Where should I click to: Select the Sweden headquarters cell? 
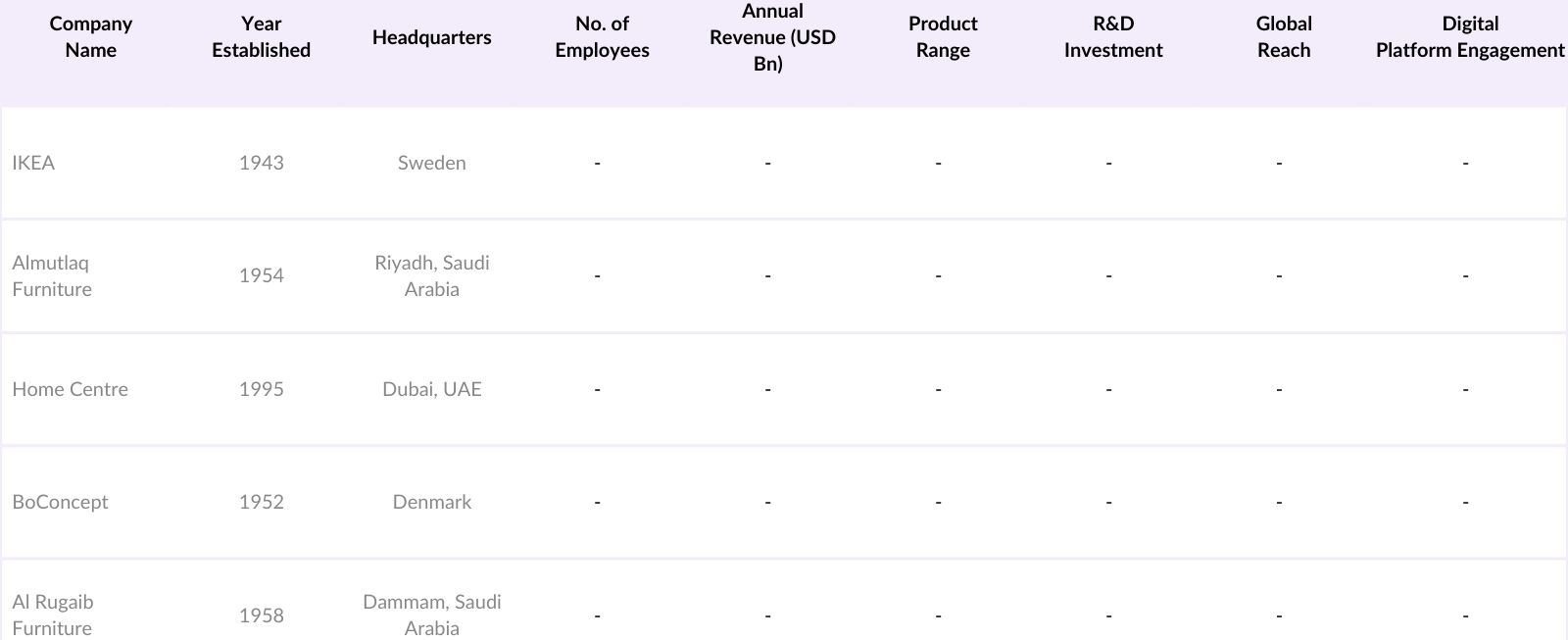pos(431,163)
